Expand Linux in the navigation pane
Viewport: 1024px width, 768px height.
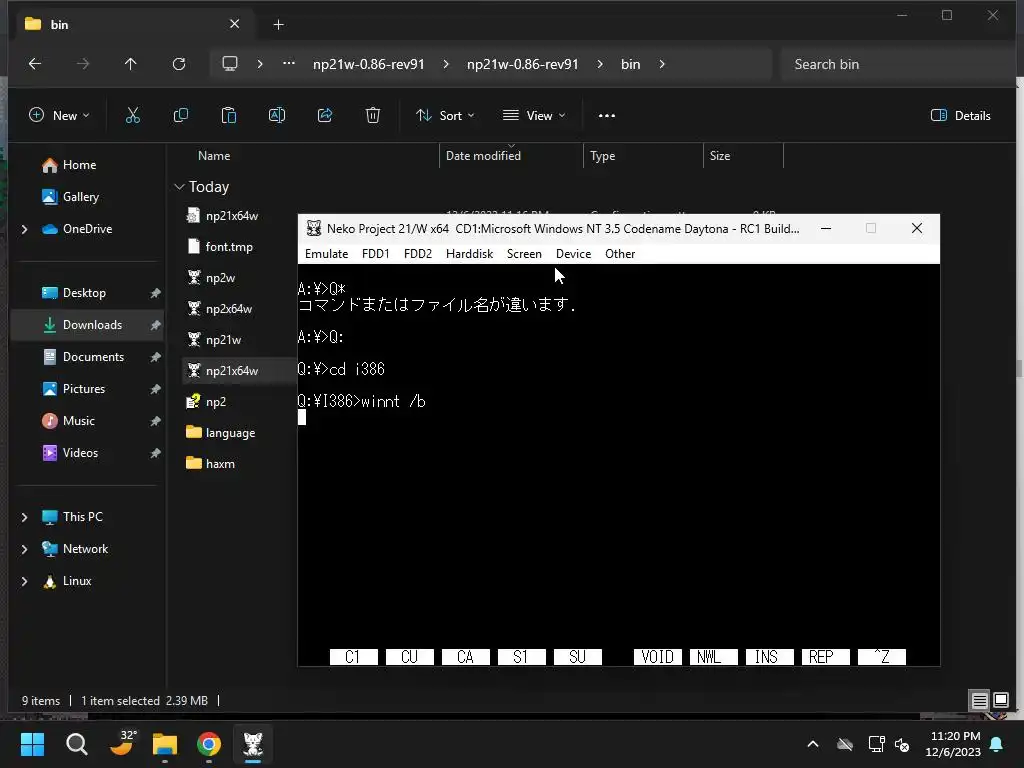[x=25, y=581]
